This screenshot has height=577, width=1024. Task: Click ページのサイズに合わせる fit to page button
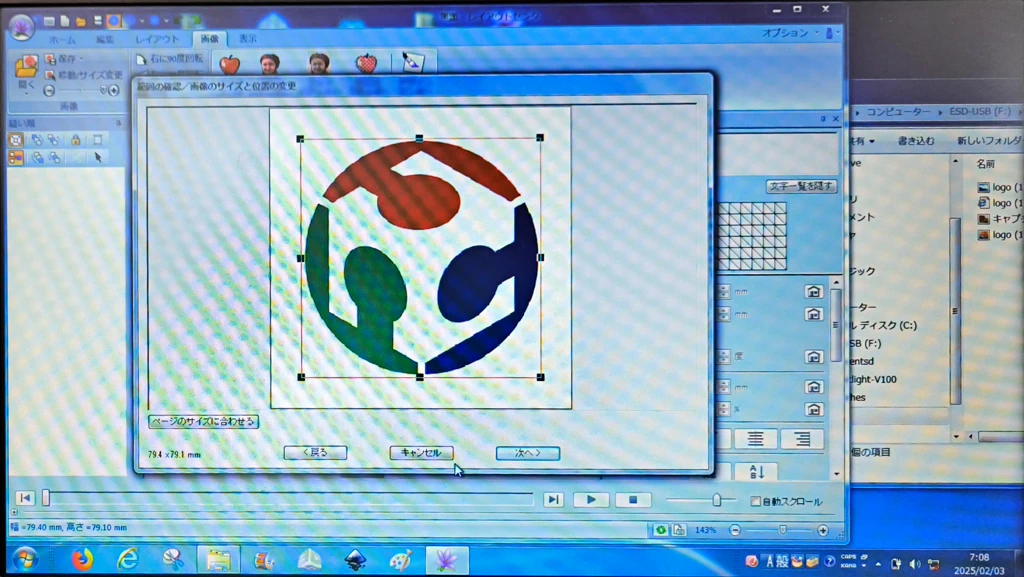pos(203,422)
